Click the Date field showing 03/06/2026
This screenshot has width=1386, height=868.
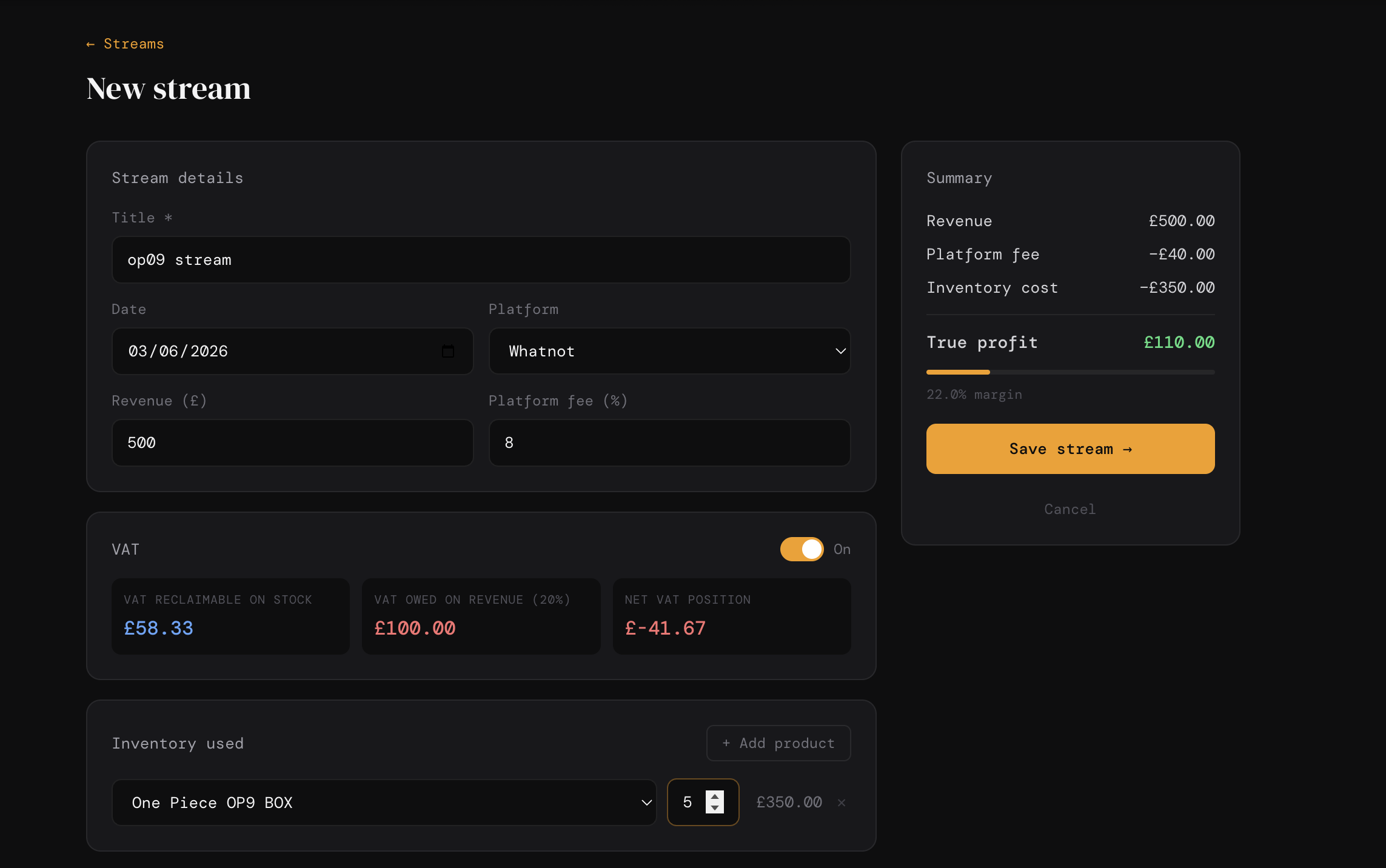tap(292, 351)
